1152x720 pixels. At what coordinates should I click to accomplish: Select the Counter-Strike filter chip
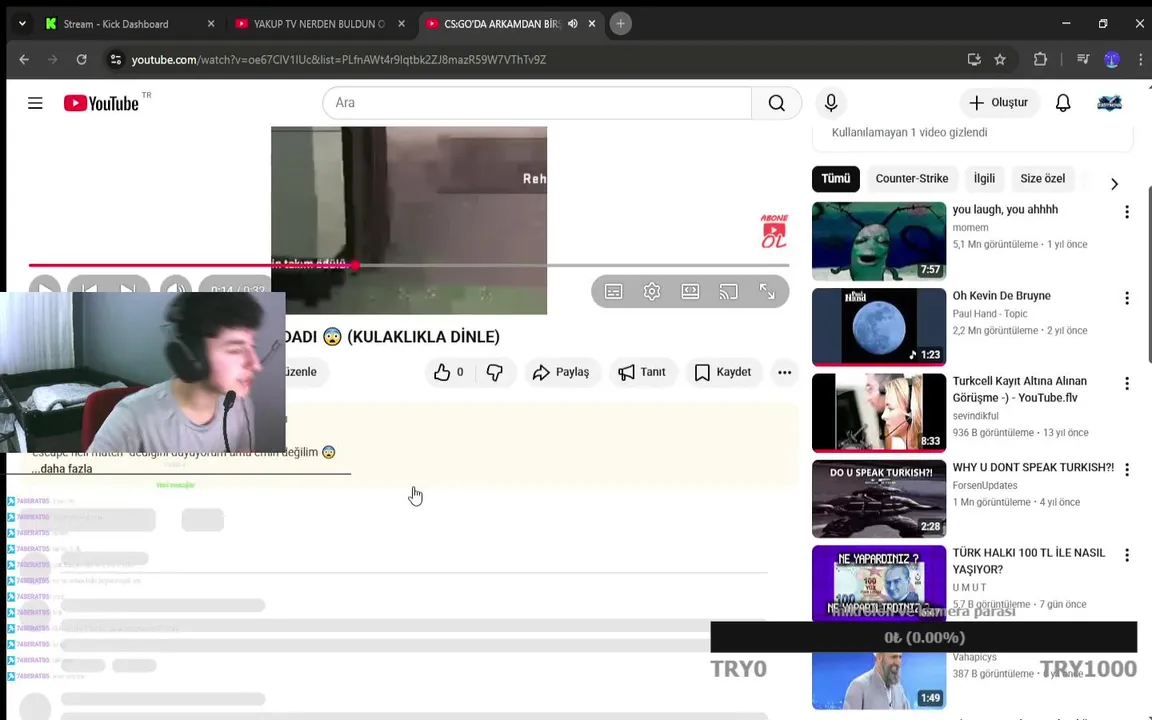[x=912, y=179]
